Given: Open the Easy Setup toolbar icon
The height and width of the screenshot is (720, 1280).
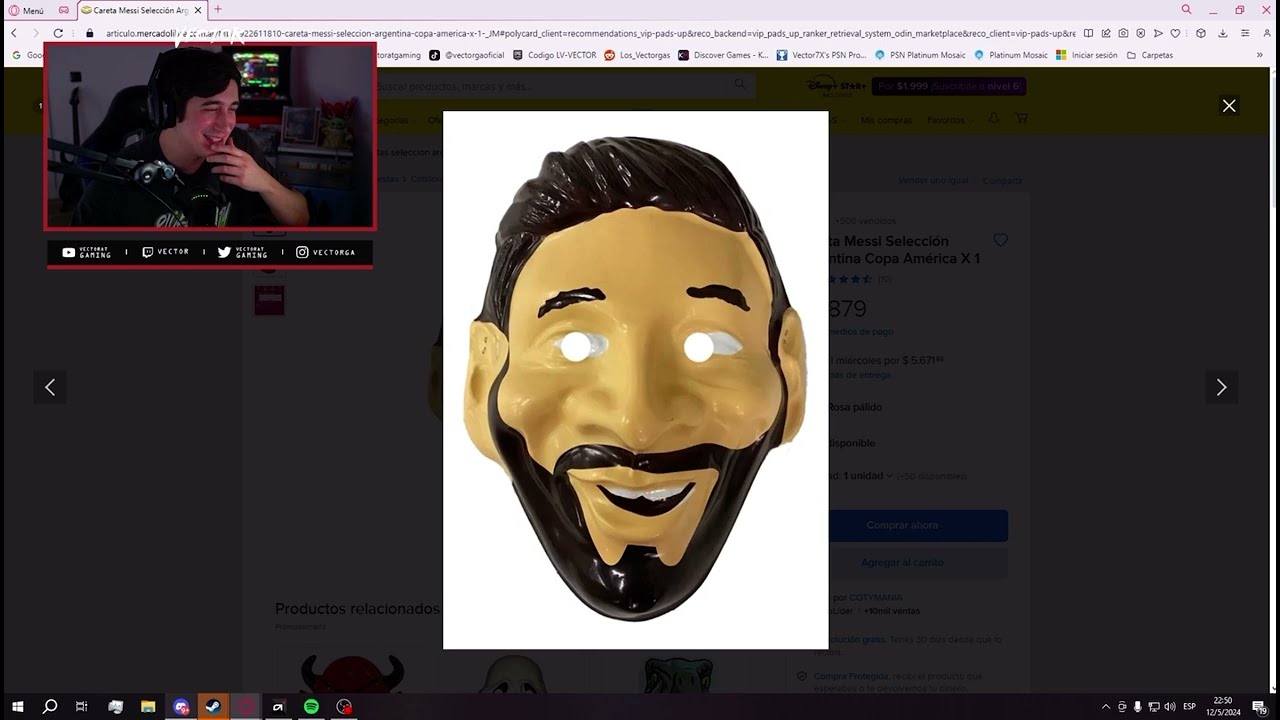Looking at the screenshot, I should coord(1244,33).
